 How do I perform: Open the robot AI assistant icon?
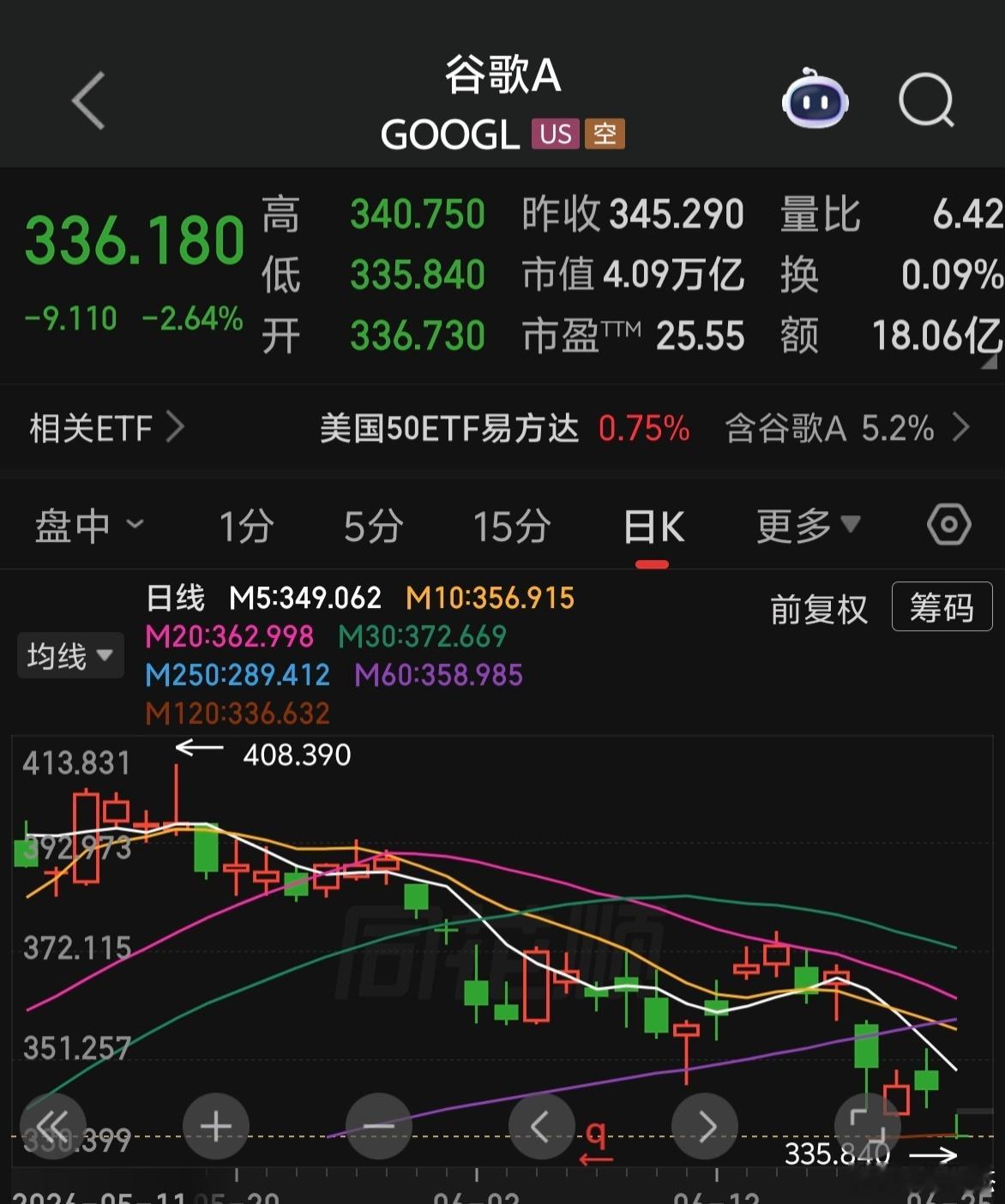(x=815, y=100)
